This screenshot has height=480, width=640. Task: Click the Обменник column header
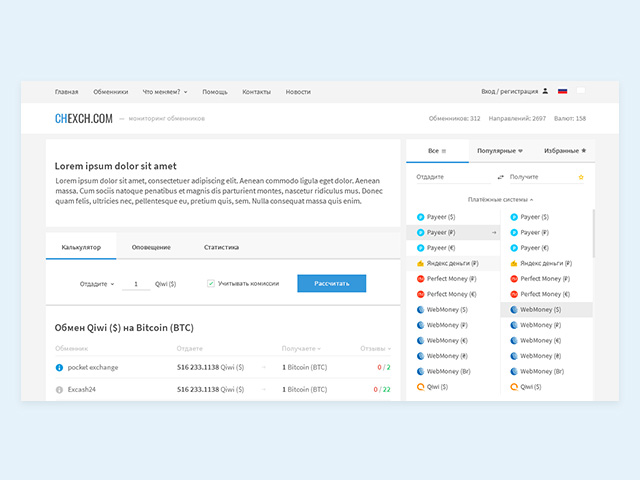coord(71,349)
